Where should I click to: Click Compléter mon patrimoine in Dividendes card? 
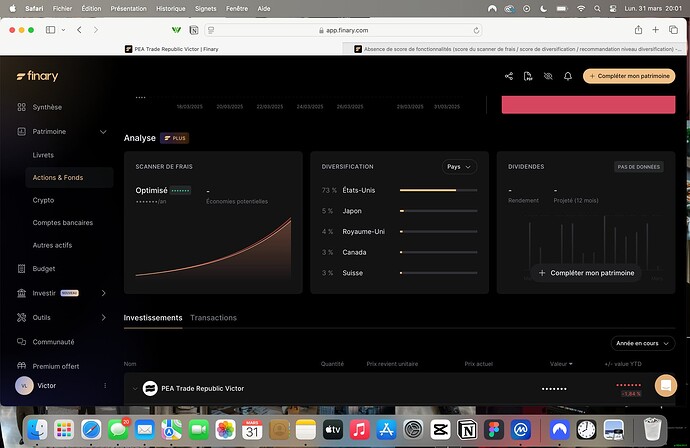coord(586,273)
